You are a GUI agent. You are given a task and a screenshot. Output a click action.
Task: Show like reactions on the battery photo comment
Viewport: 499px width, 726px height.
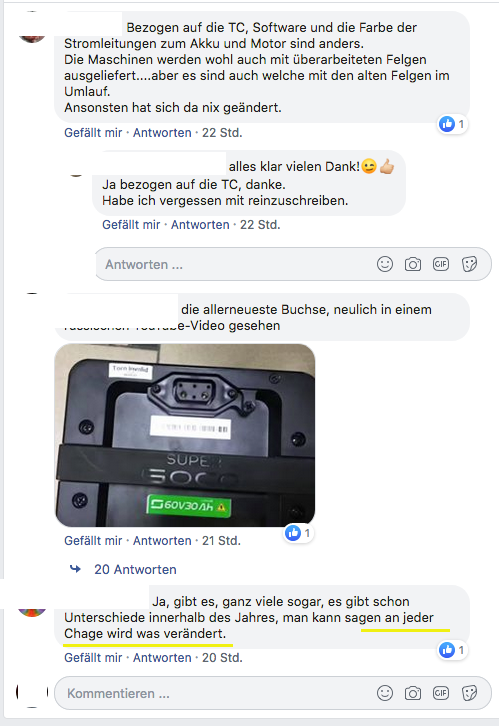tap(298, 533)
